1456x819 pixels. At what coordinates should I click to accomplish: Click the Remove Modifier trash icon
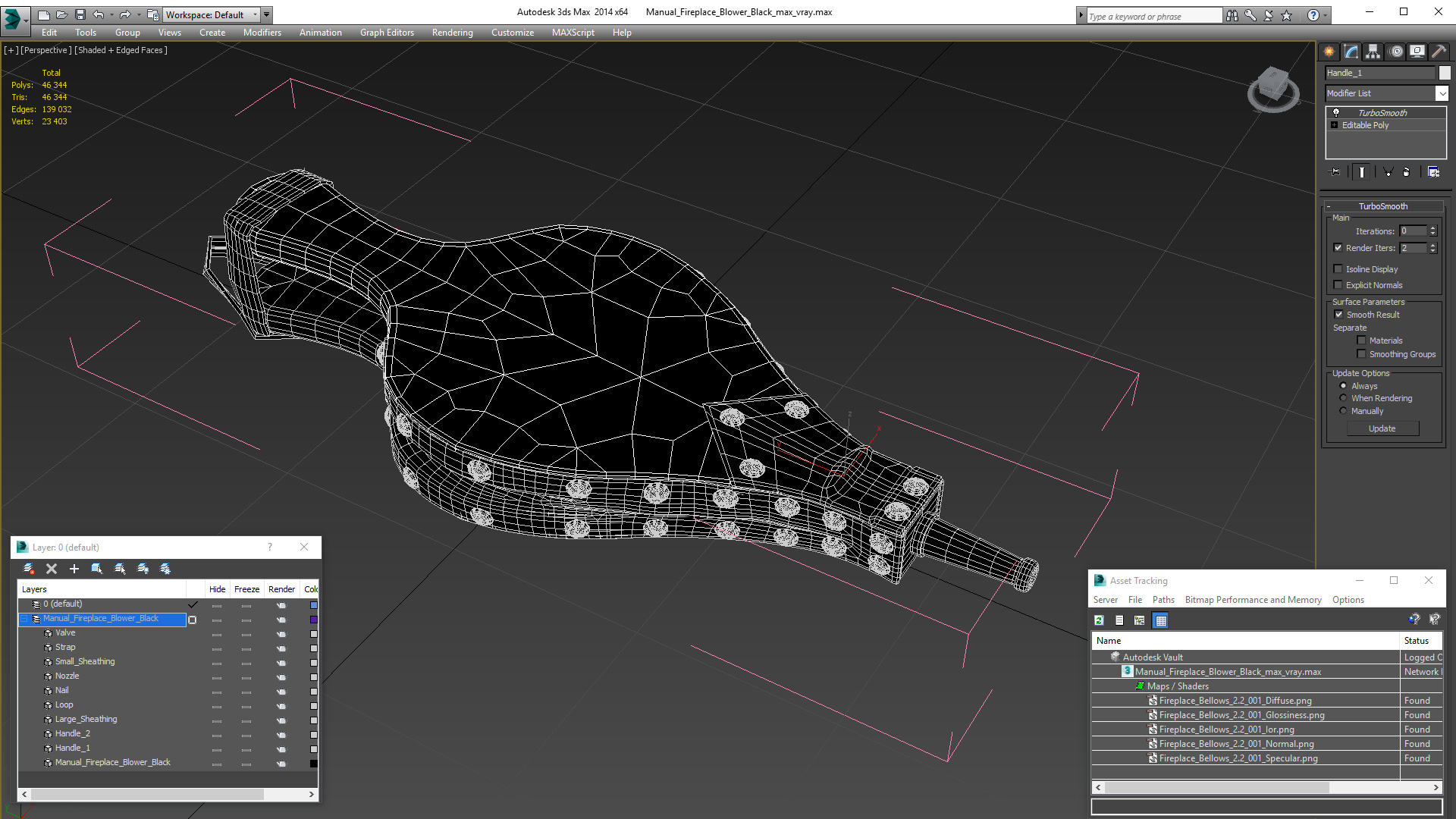(x=1407, y=172)
